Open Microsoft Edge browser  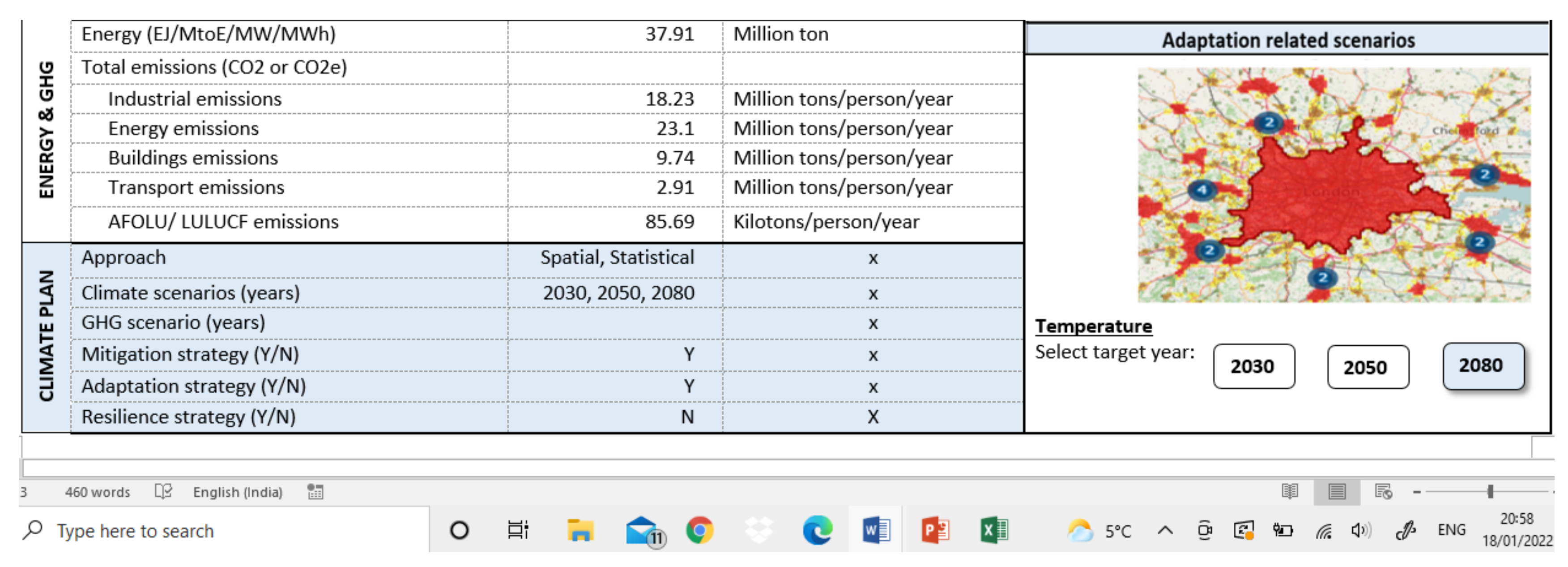[x=818, y=530]
